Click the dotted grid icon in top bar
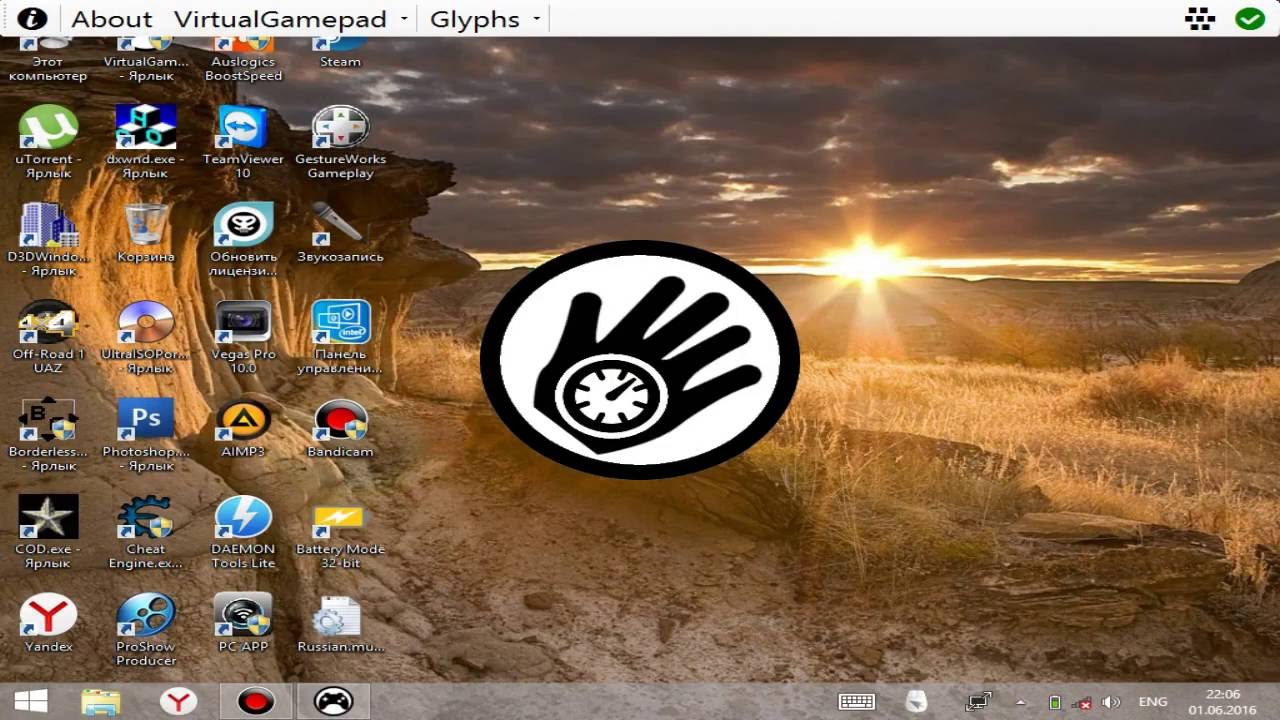The image size is (1280, 720). (x=1200, y=18)
